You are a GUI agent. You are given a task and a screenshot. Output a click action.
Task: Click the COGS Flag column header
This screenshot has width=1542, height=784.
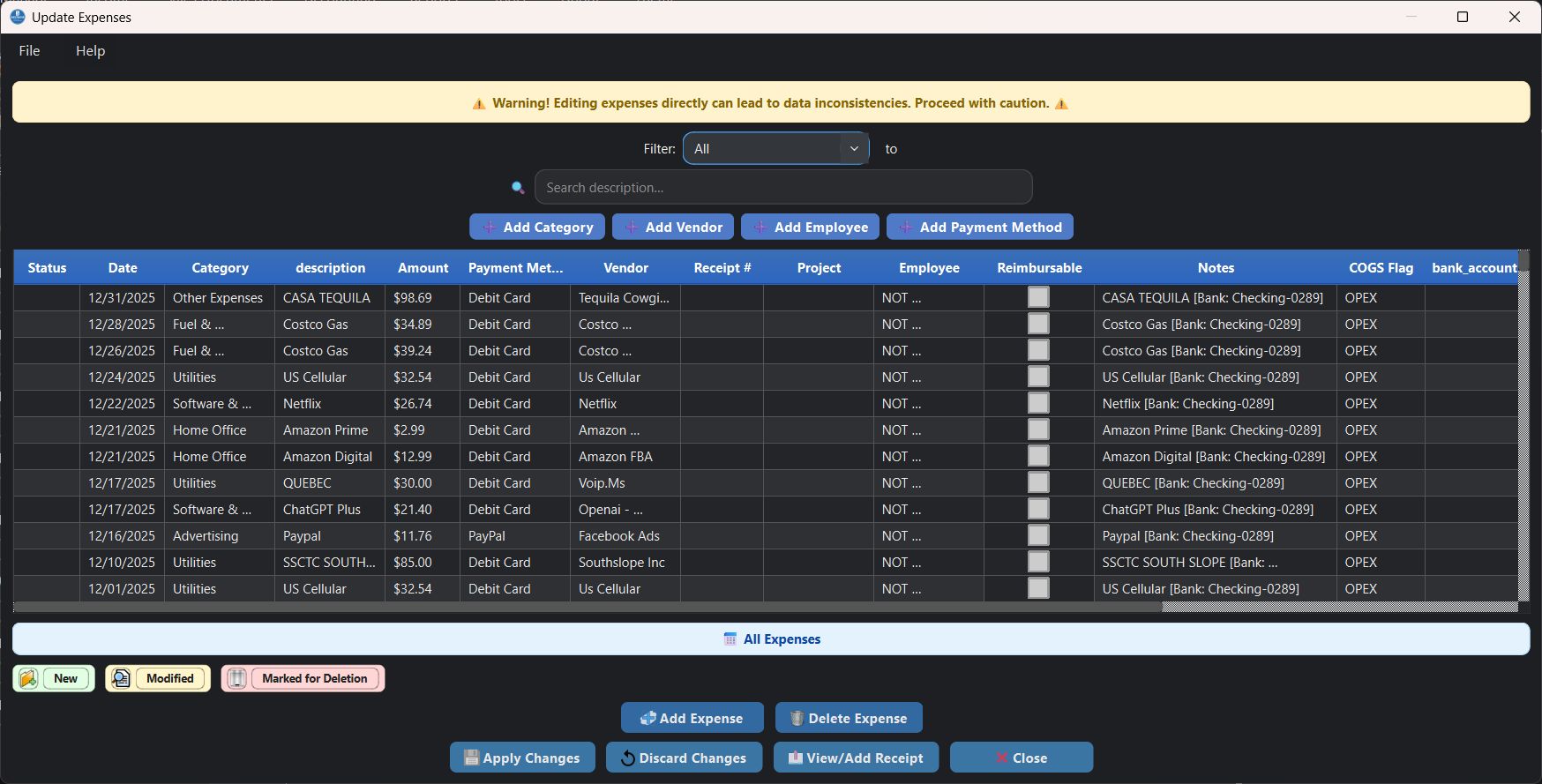[1381, 267]
